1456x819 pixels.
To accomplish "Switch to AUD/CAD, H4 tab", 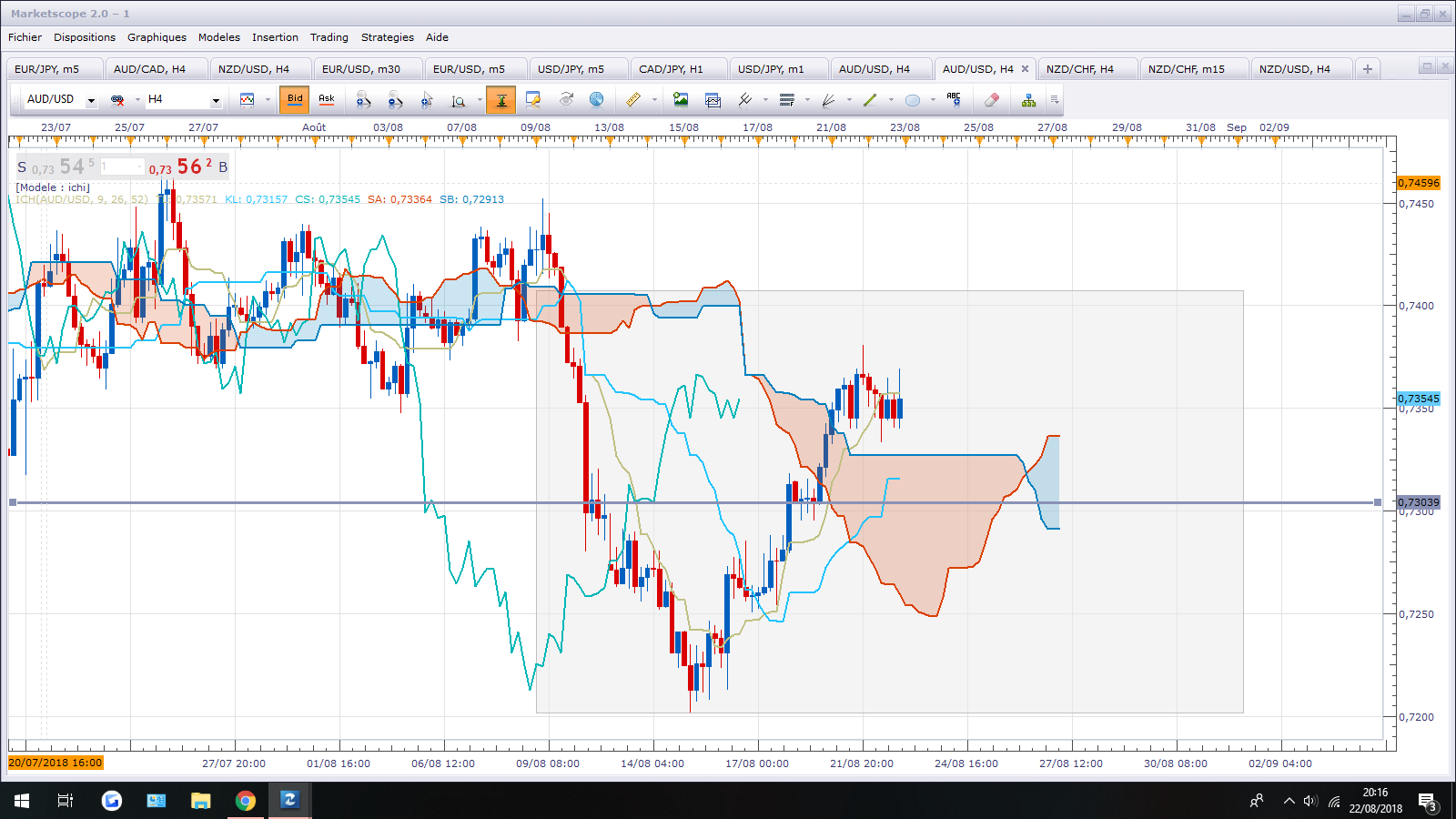I will [x=156, y=69].
